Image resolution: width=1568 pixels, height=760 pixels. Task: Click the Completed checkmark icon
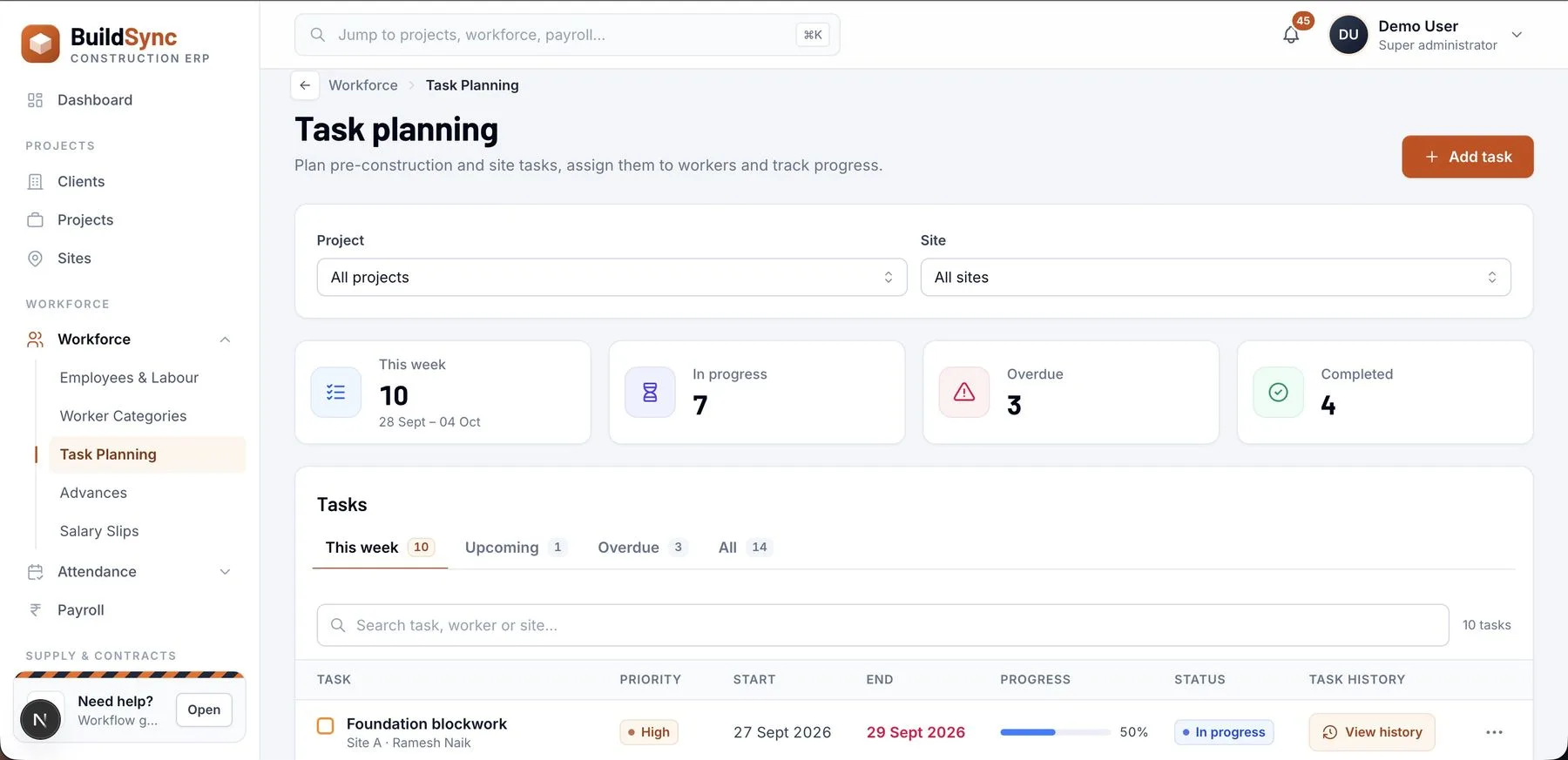(1278, 393)
